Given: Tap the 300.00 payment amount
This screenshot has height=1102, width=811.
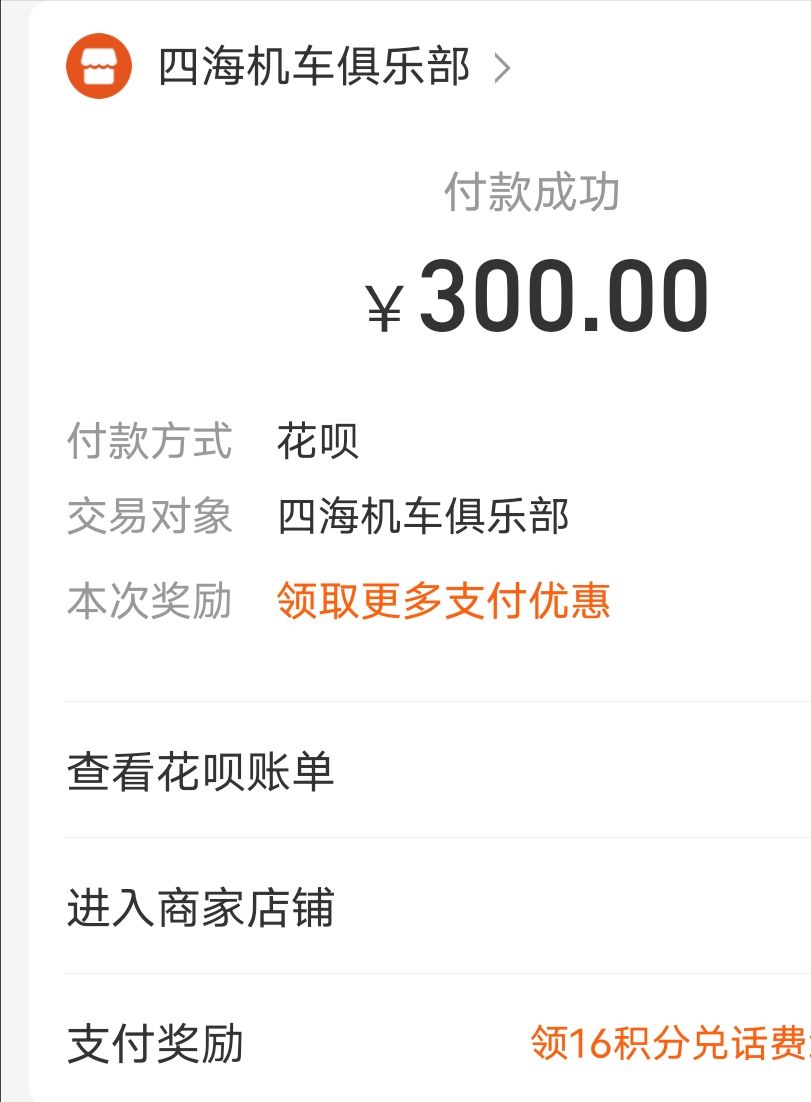Looking at the screenshot, I should [564, 298].
